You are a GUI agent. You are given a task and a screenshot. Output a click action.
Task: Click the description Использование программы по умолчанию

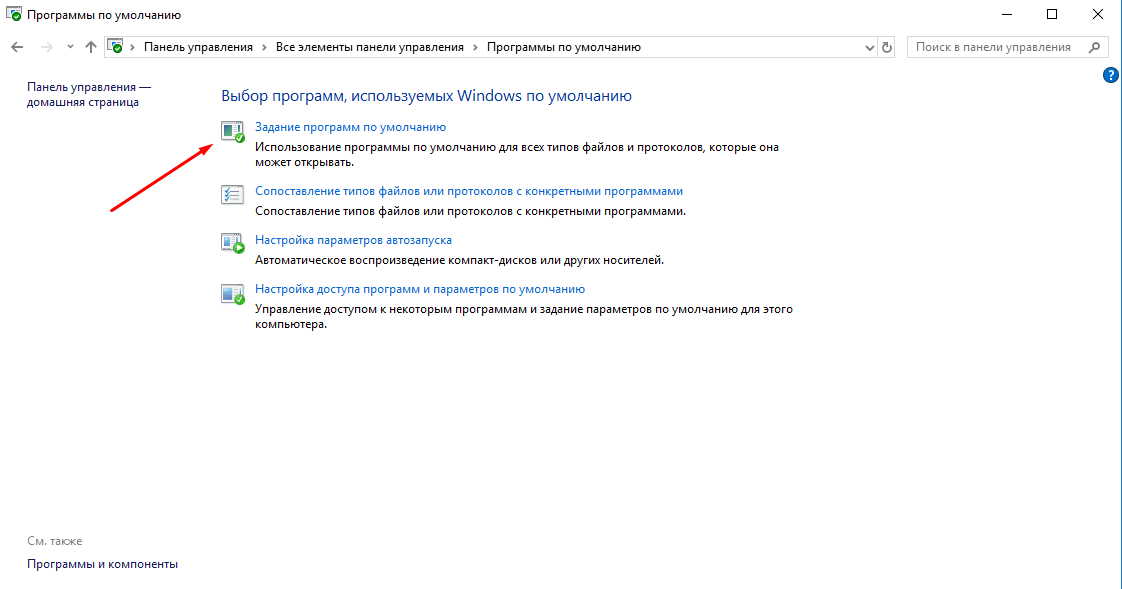[517, 155]
